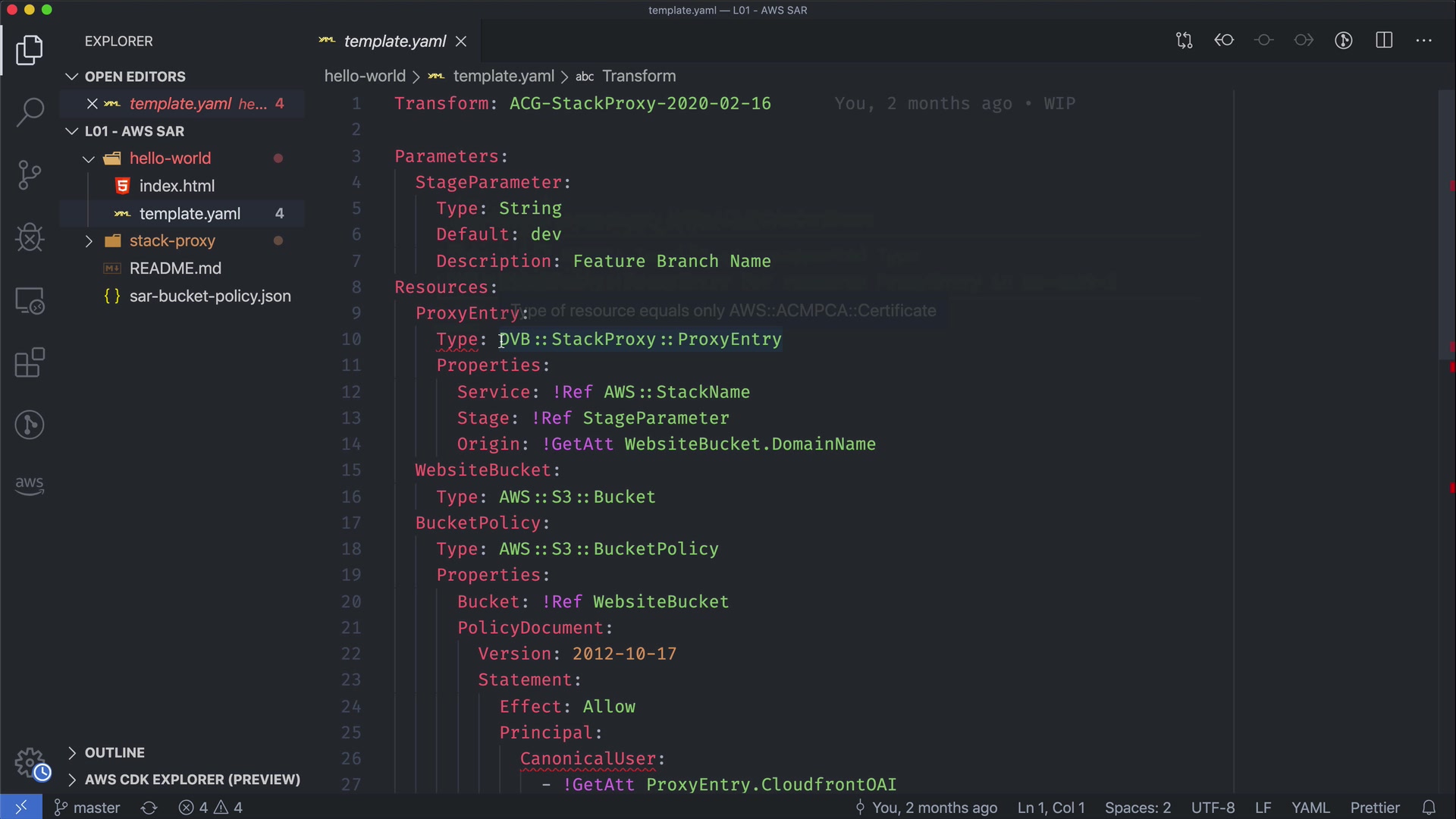Open the Source Control view
The width and height of the screenshot is (1456, 819).
(x=30, y=174)
